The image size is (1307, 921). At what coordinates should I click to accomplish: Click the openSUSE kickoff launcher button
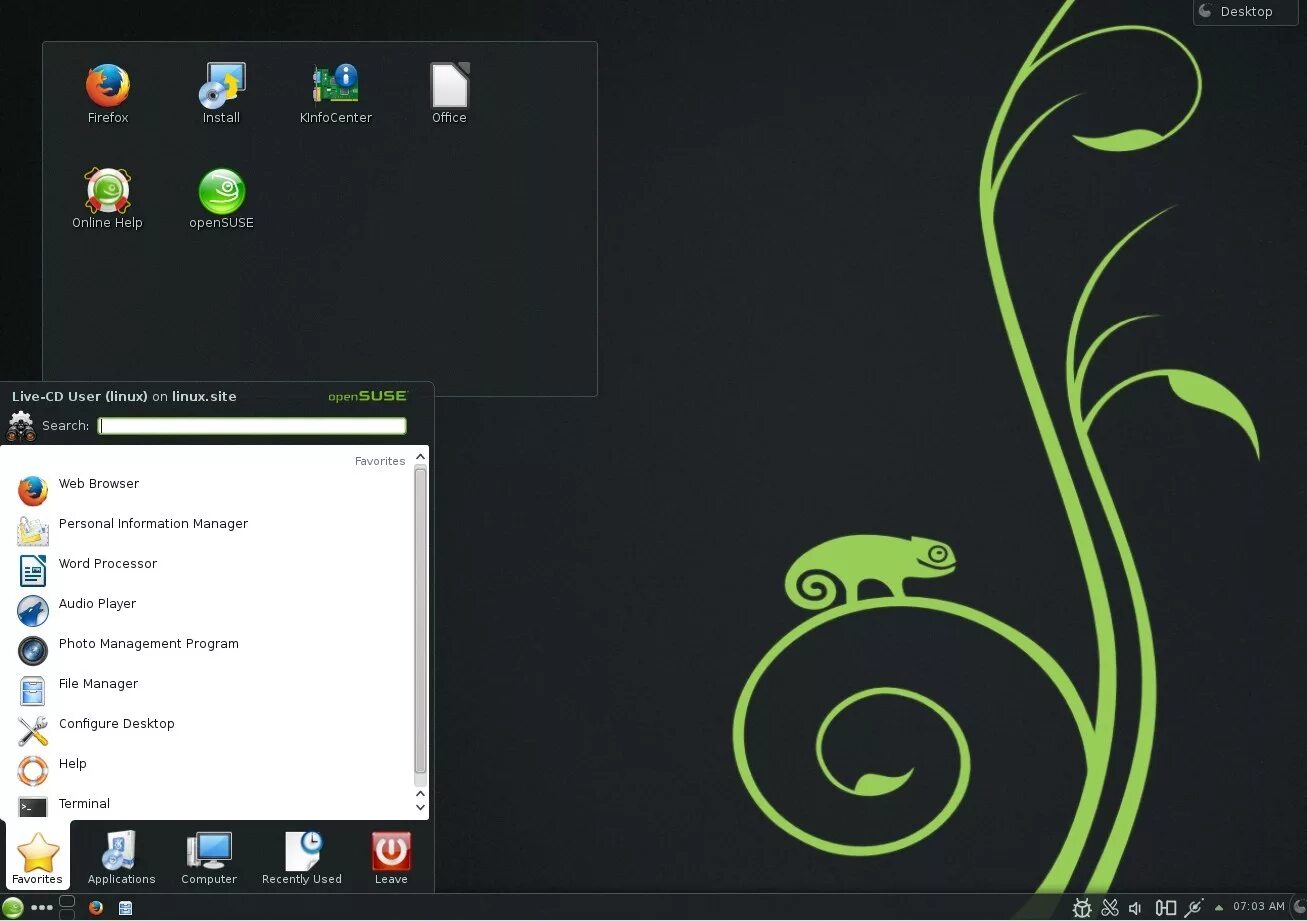coord(13,908)
